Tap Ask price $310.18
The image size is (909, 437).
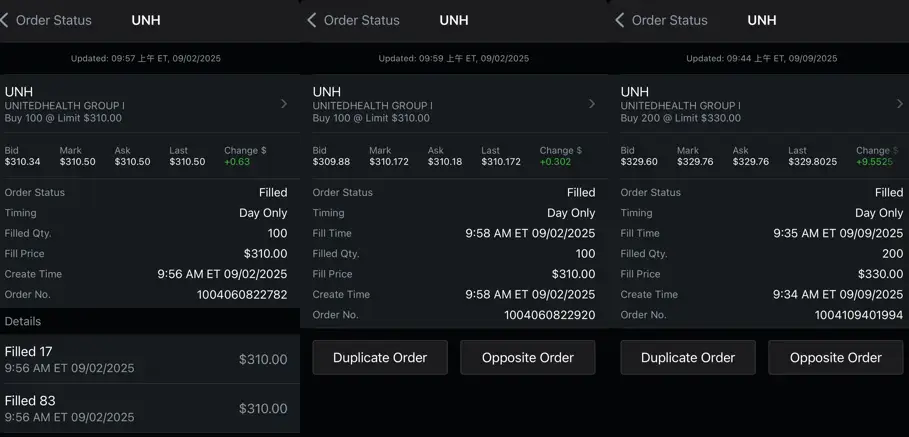(x=445, y=162)
